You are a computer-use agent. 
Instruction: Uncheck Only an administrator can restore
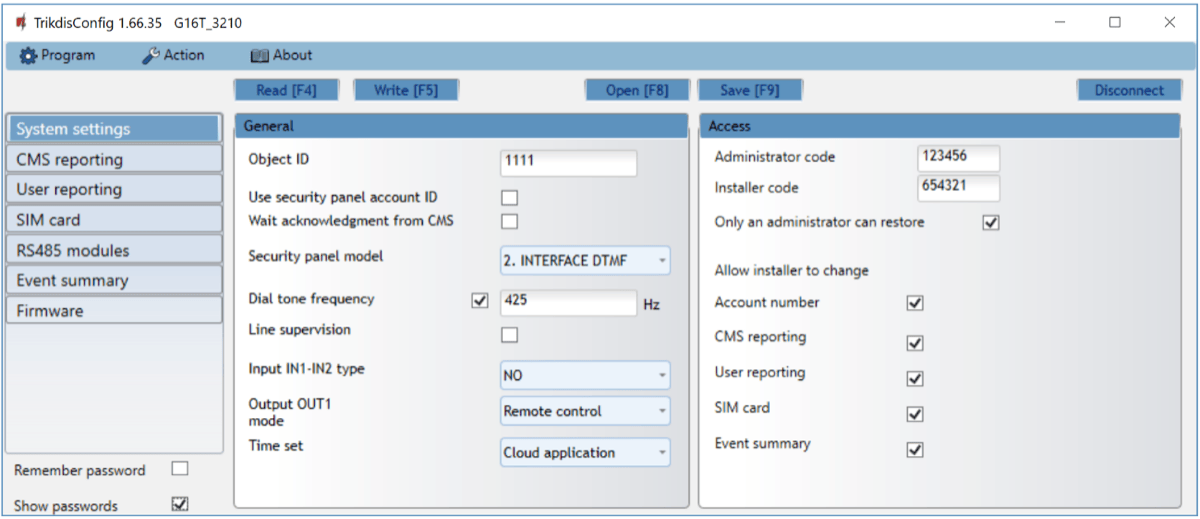click(x=991, y=223)
